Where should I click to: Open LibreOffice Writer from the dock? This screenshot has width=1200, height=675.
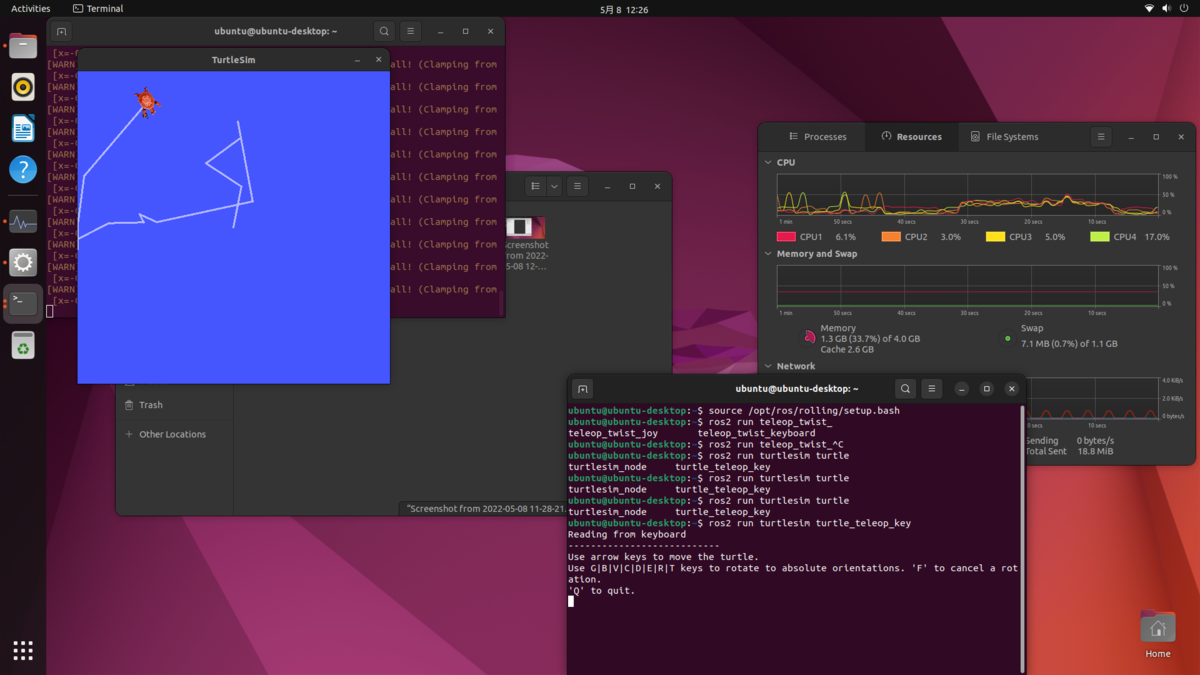[x=23, y=128]
